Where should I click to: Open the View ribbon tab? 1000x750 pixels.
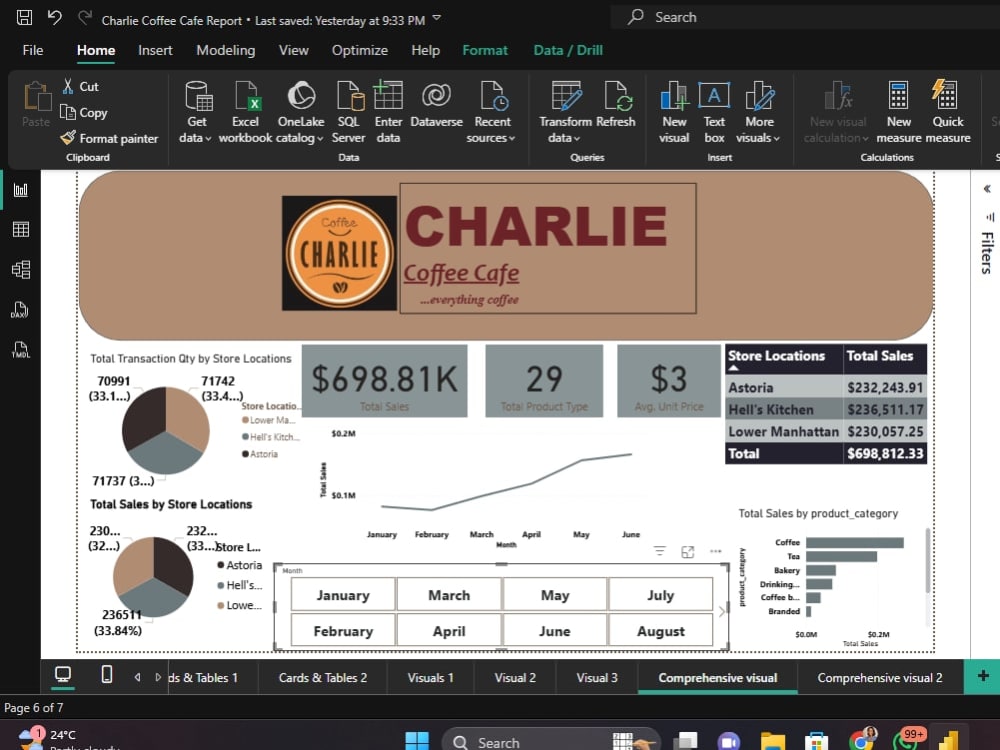[293, 50]
